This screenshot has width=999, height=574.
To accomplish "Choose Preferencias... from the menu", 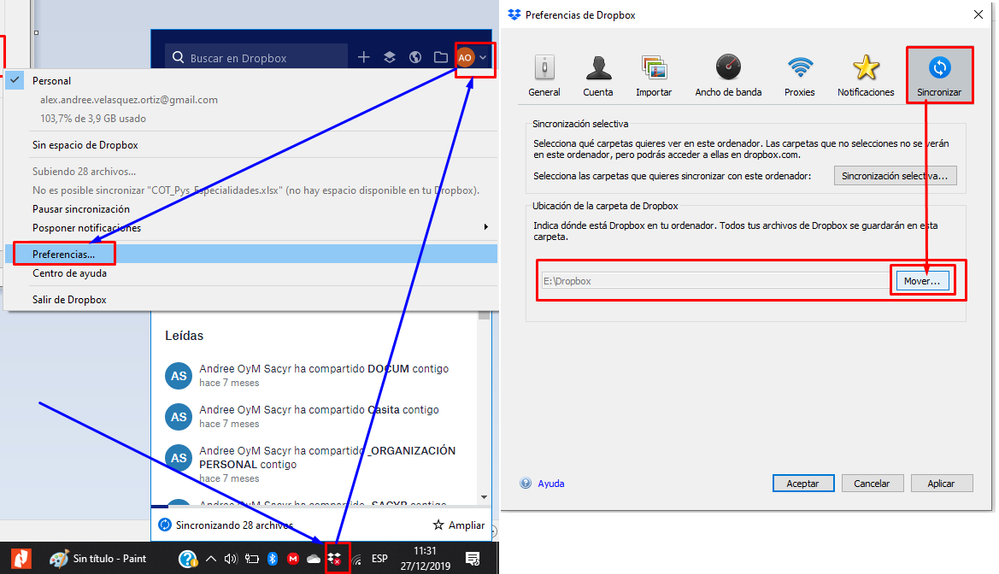I will 64,255.
